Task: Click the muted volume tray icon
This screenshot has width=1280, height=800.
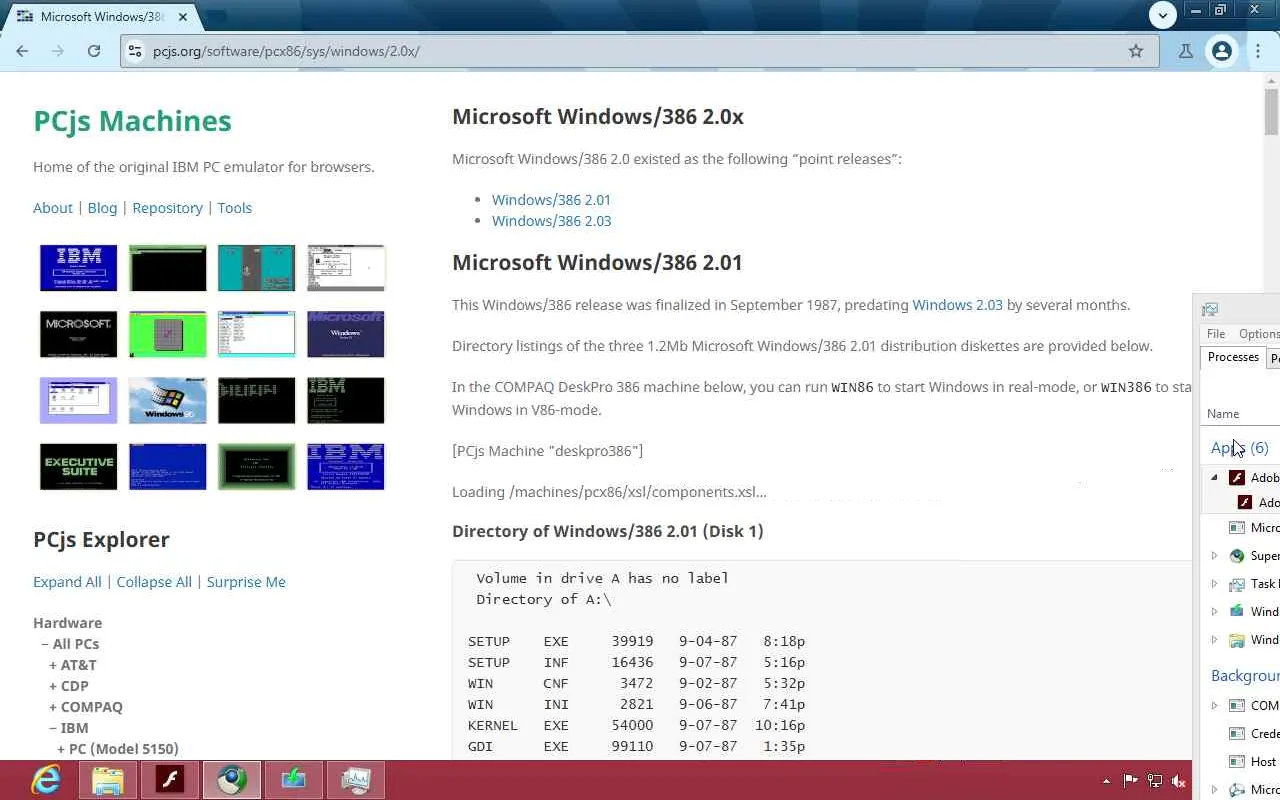Action: pyautogui.click(x=1179, y=781)
